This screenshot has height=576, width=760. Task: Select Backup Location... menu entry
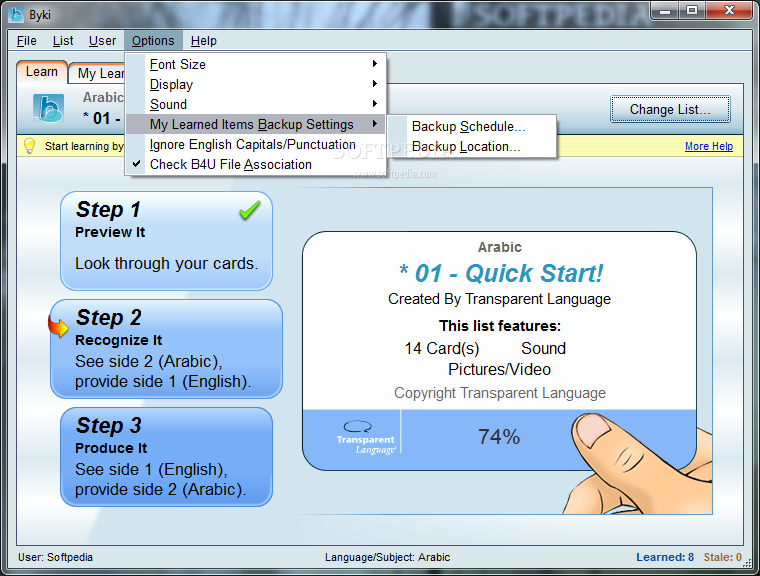tap(472, 146)
